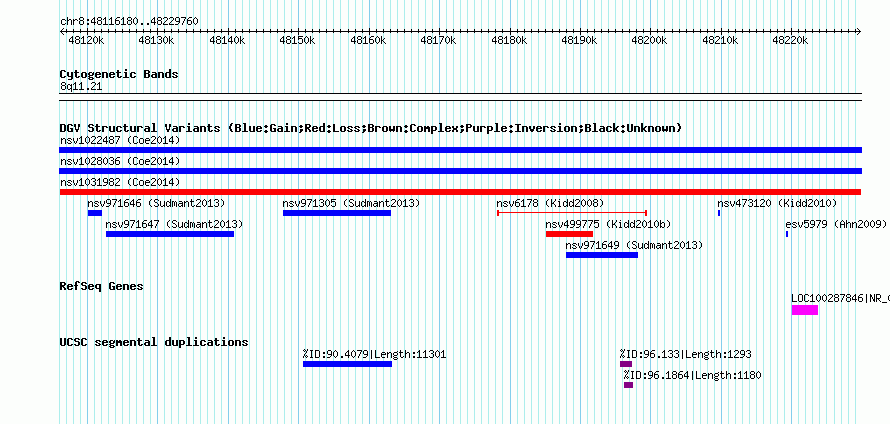The height and width of the screenshot is (424, 890).
Task: Click the LOC100287846|NR_ gene label
Action: coord(841,298)
